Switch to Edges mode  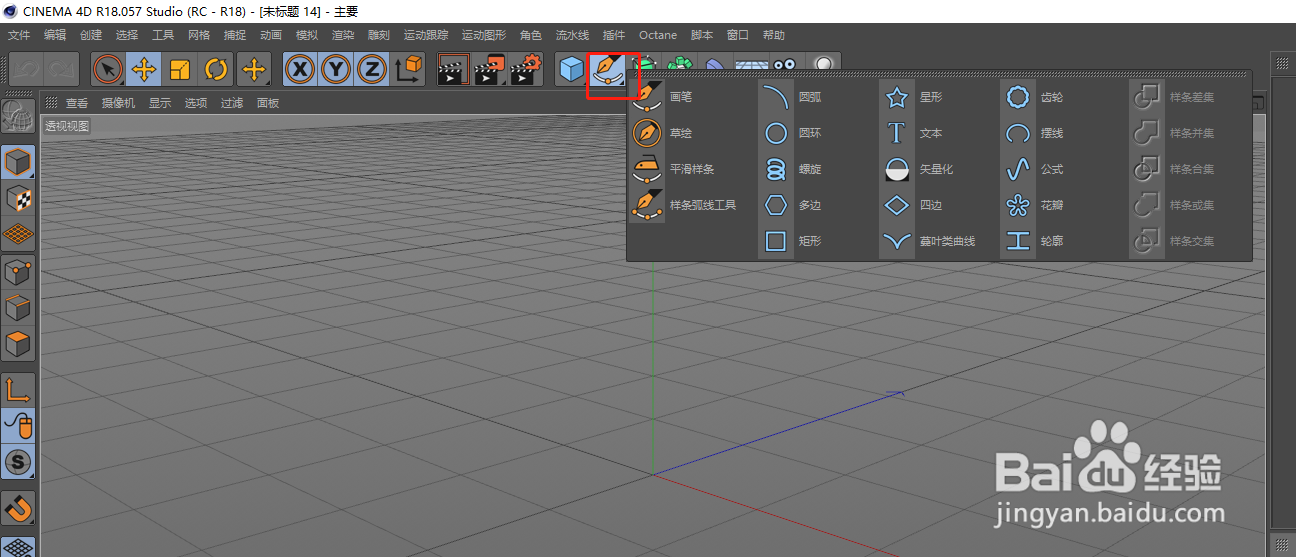coord(20,308)
